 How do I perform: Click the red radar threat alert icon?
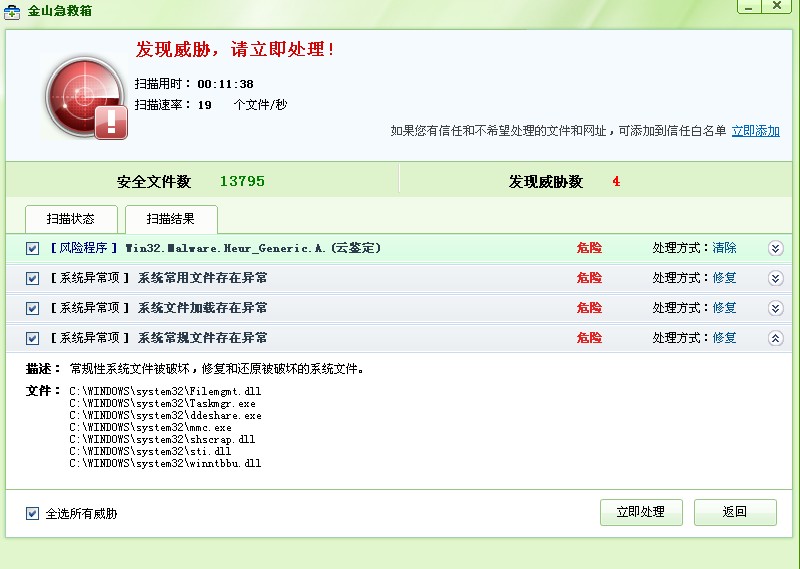(86, 97)
